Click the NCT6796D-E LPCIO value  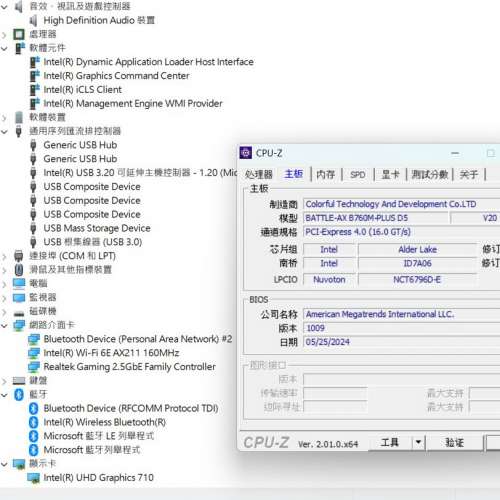tap(417, 279)
